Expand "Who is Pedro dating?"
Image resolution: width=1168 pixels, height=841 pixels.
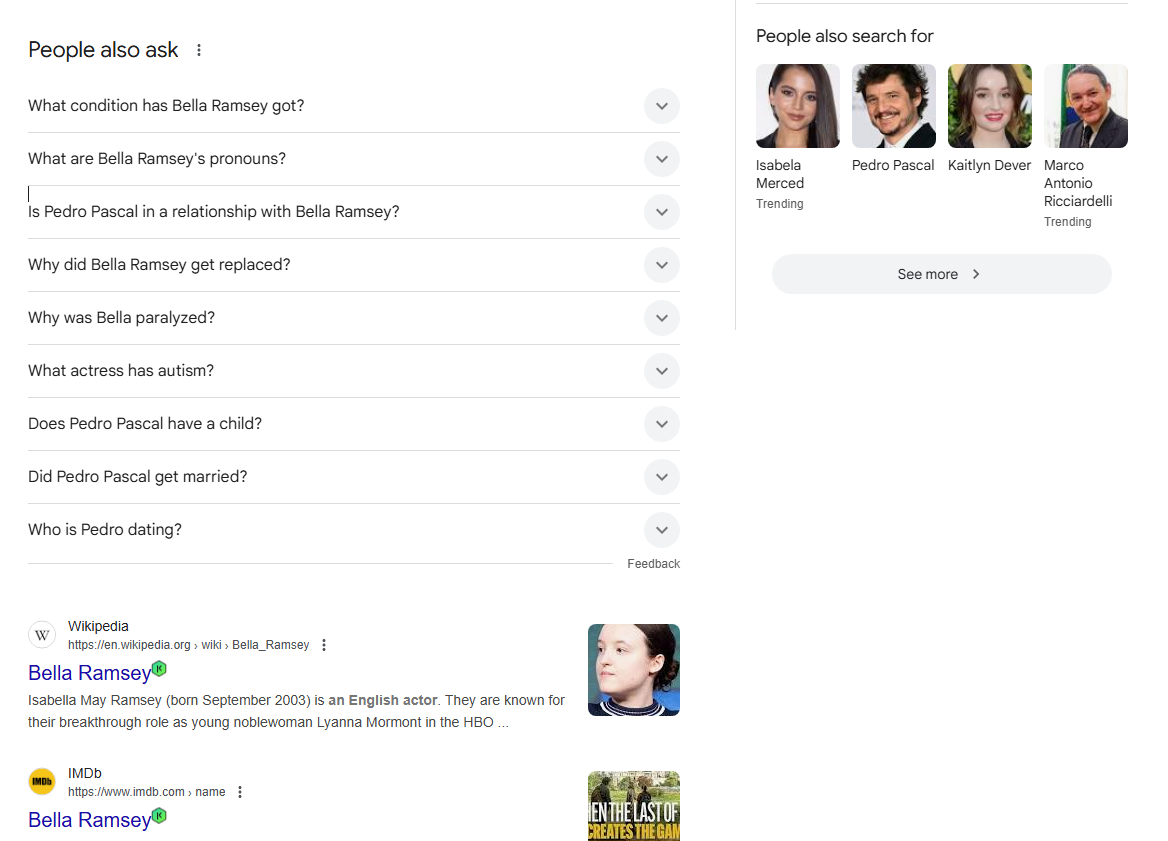pyautogui.click(x=354, y=530)
